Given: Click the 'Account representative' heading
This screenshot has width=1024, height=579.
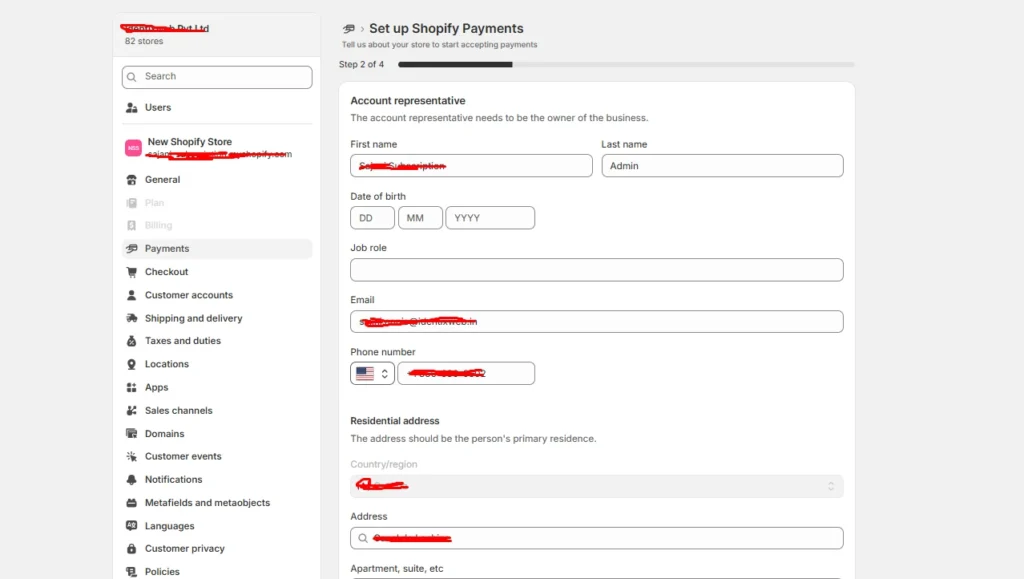Looking at the screenshot, I should click(x=408, y=101).
